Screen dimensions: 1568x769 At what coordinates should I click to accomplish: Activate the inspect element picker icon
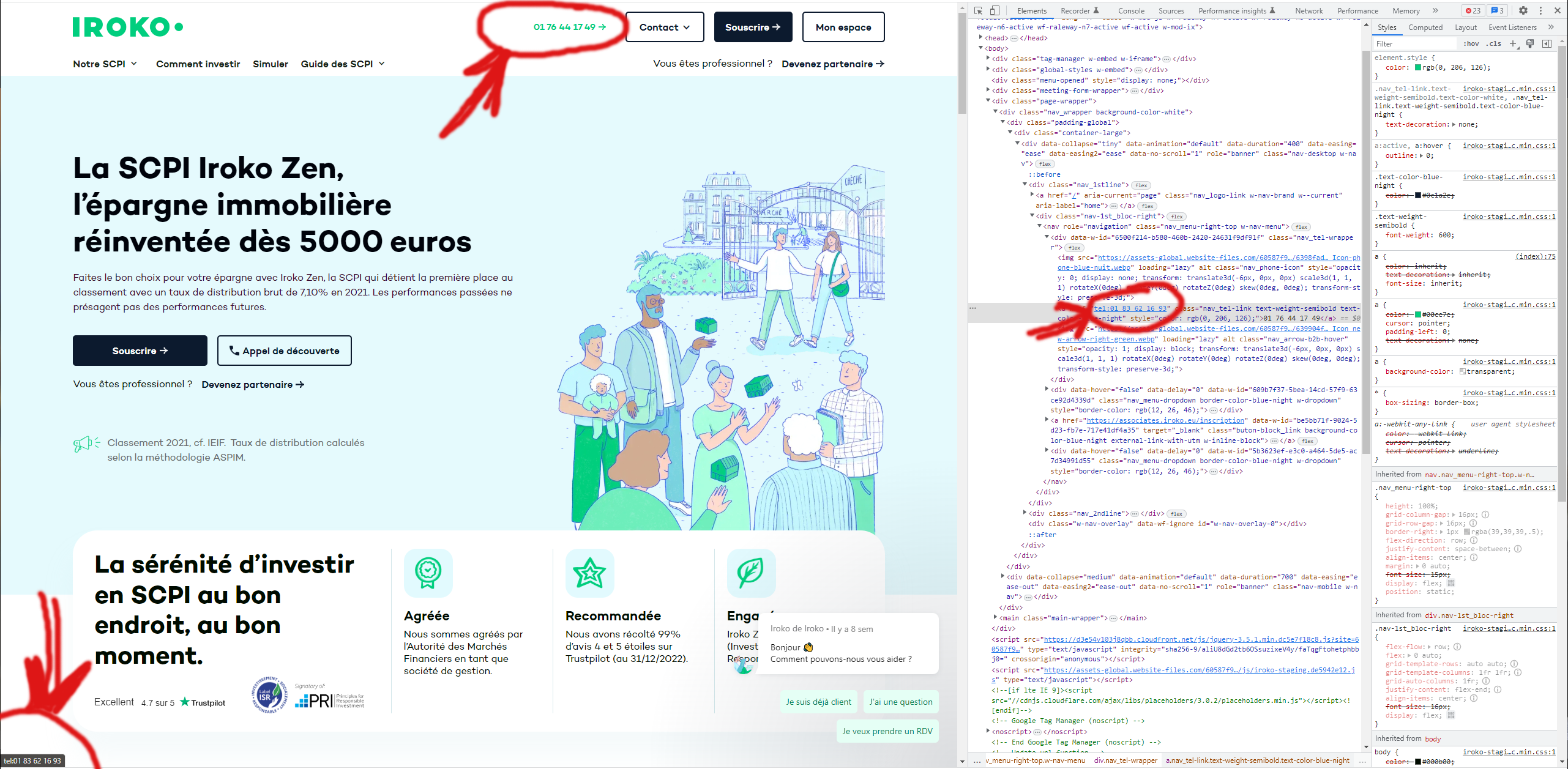(x=979, y=10)
